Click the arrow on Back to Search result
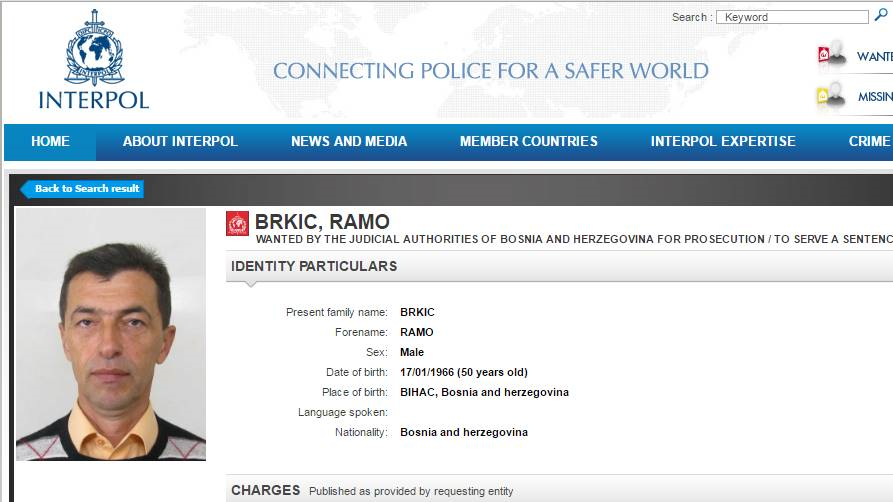Screen dimensions: 893x502 26,189
